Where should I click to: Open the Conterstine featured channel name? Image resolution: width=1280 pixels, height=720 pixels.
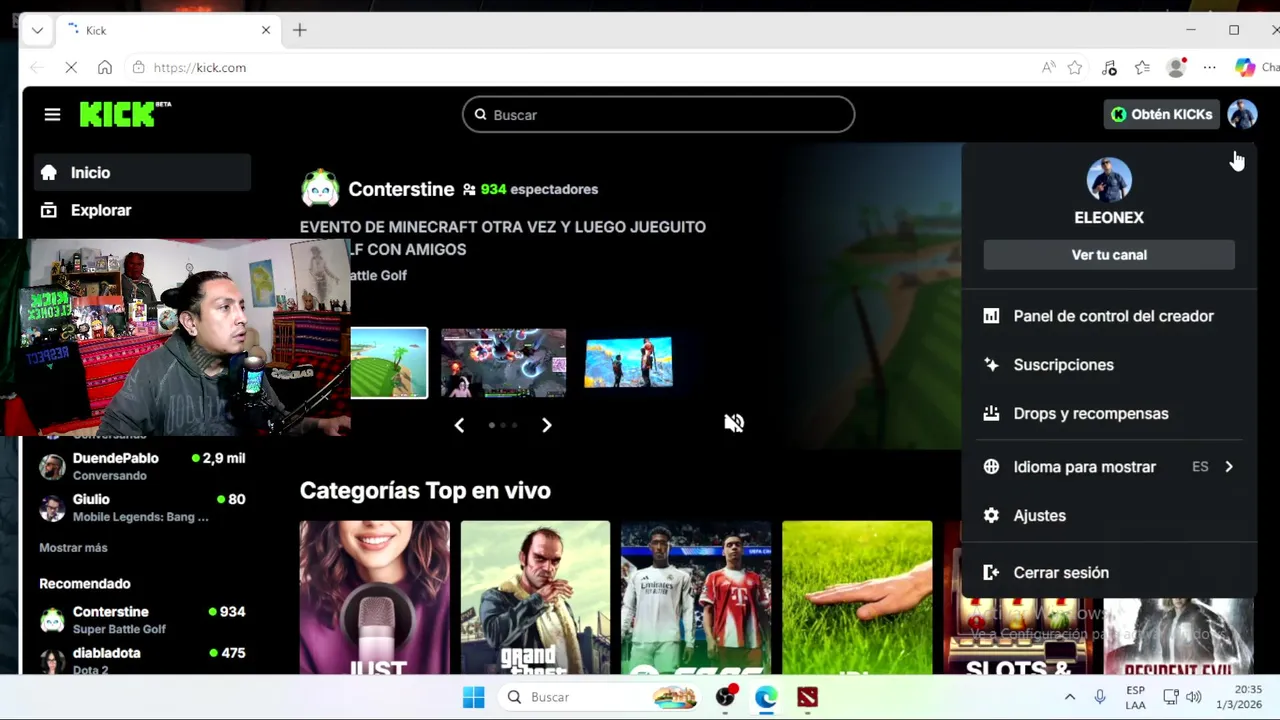(x=401, y=189)
